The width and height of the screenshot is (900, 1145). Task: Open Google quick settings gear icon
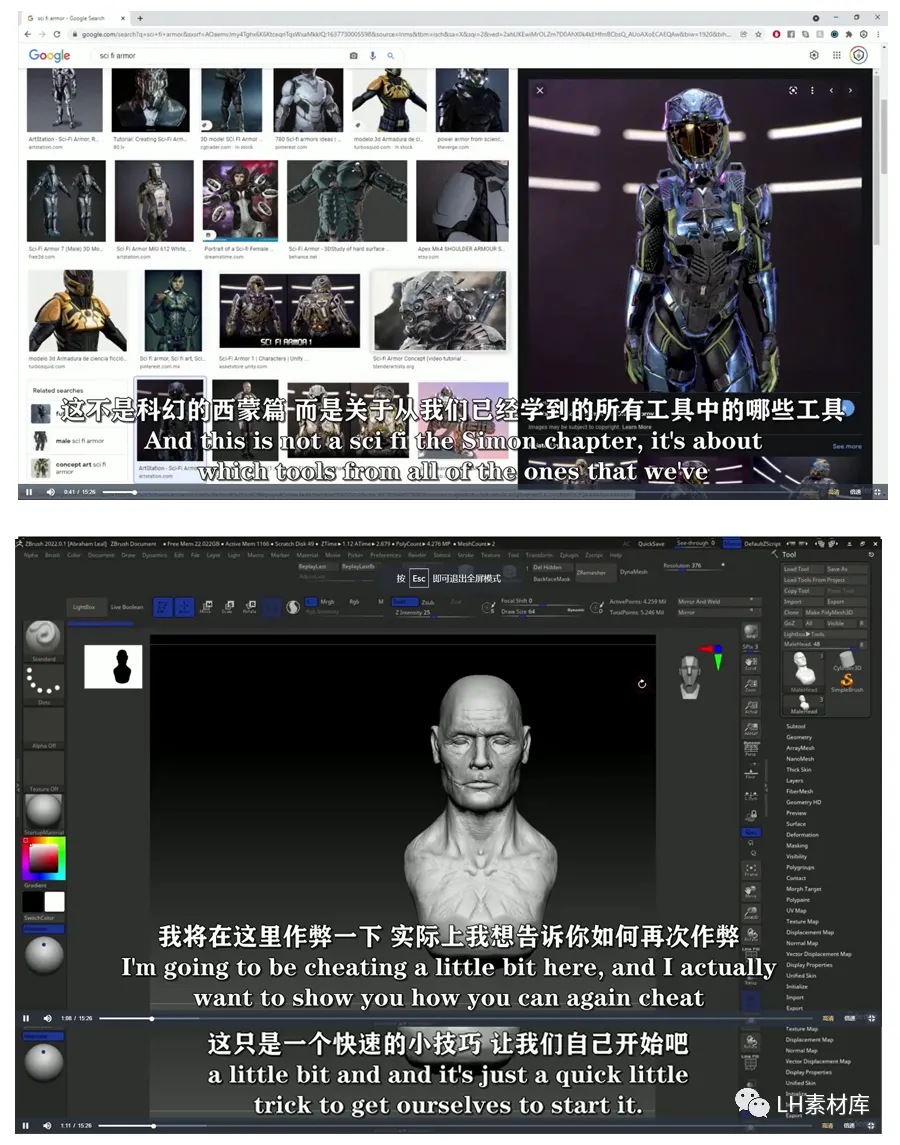coord(814,55)
